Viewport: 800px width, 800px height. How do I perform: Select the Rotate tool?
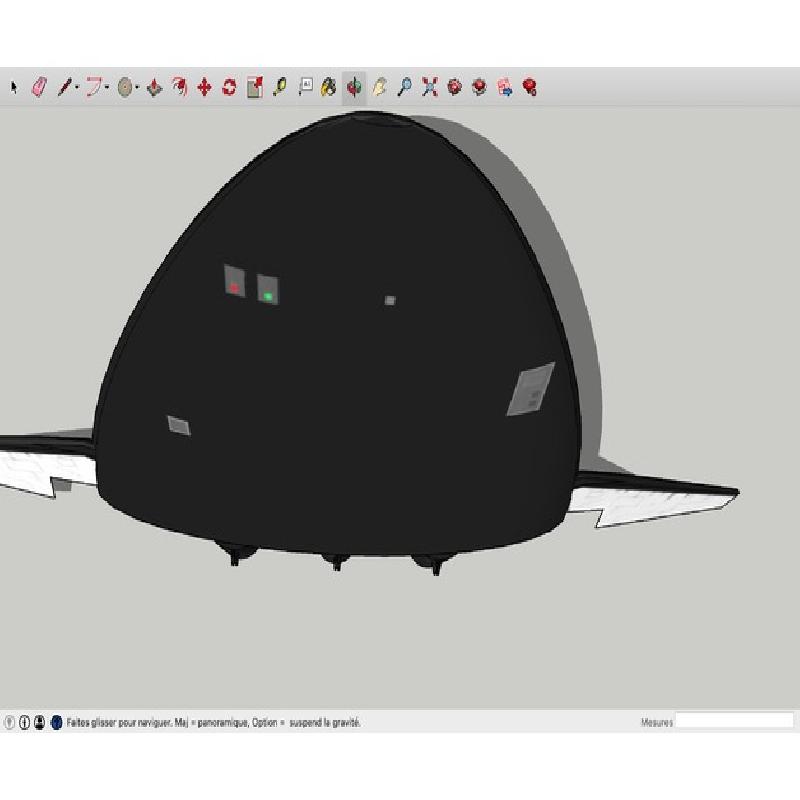(229, 88)
